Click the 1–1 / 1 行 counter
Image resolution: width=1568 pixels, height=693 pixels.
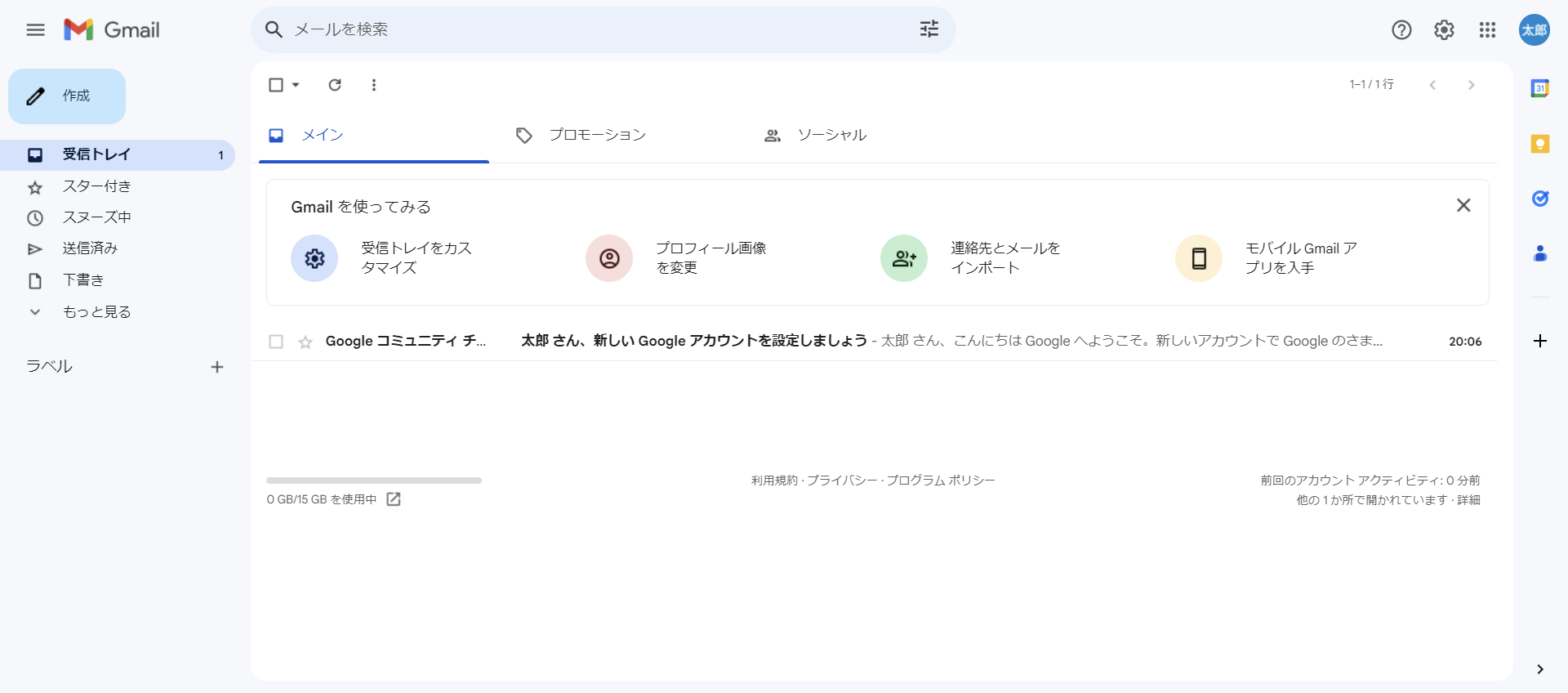(1371, 85)
